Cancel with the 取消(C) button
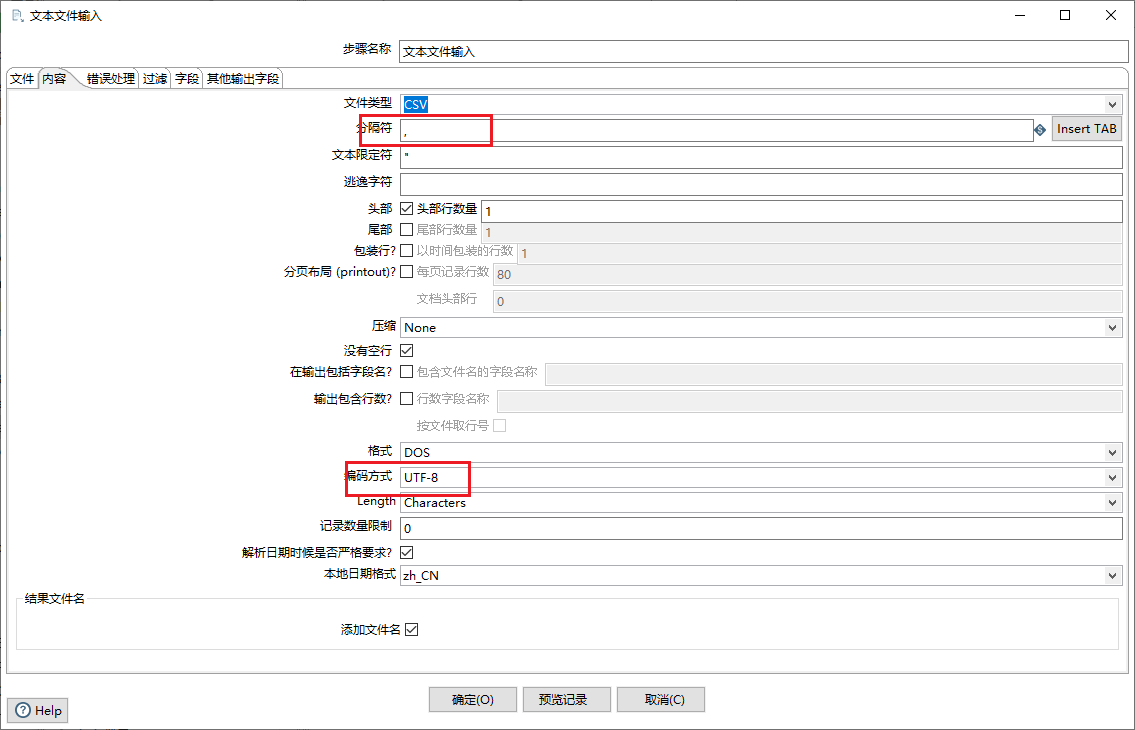This screenshot has width=1135, height=730. point(661,700)
